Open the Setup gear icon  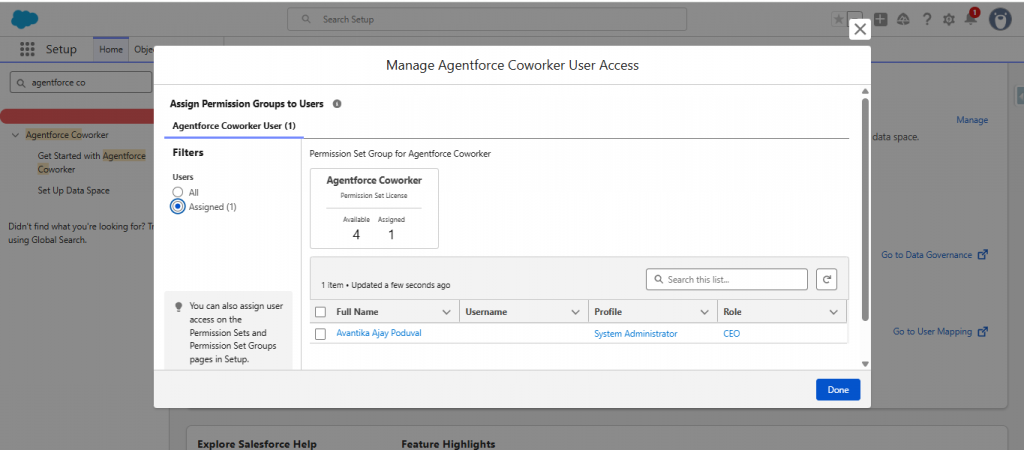(x=949, y=20)
